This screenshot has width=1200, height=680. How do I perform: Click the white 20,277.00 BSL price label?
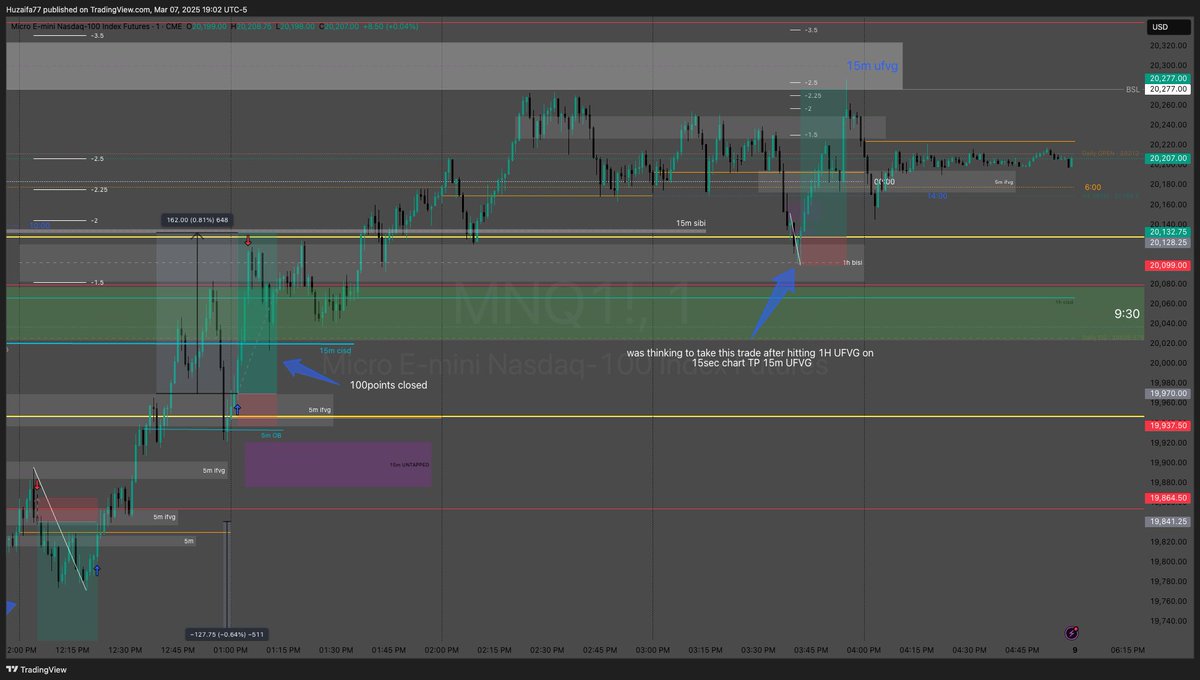pos(1167,89)
